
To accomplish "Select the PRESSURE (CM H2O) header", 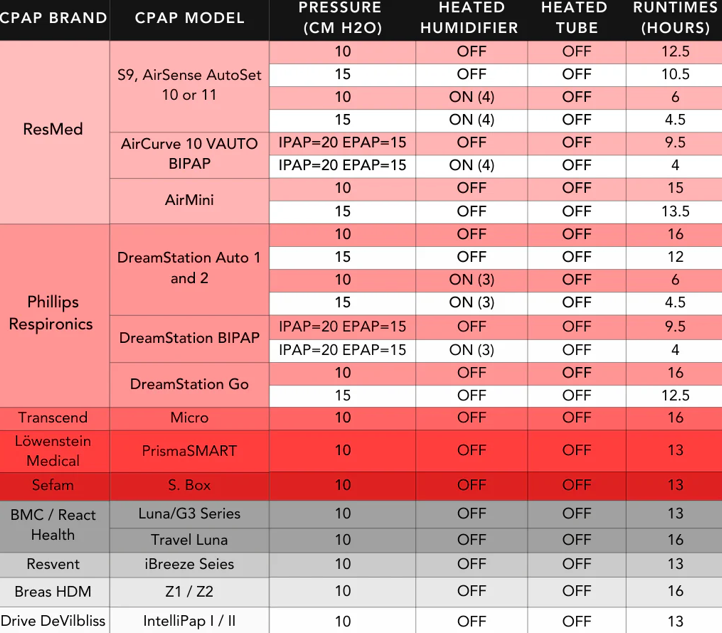I will pyautogui.click(x=340, y=18).
